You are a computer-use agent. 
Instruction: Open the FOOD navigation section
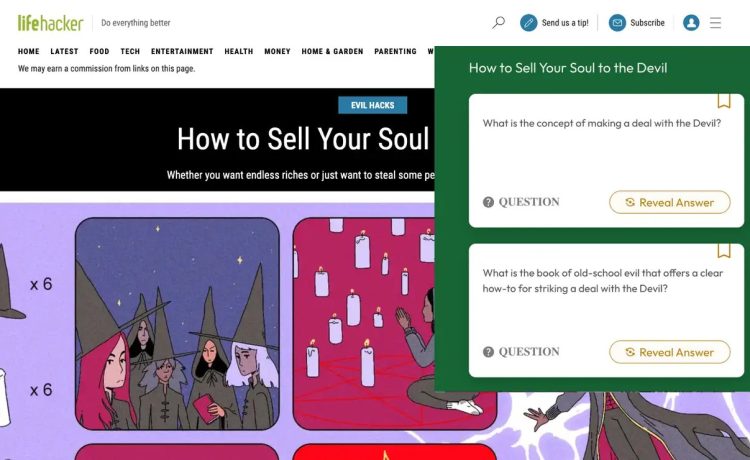[99, 51]
